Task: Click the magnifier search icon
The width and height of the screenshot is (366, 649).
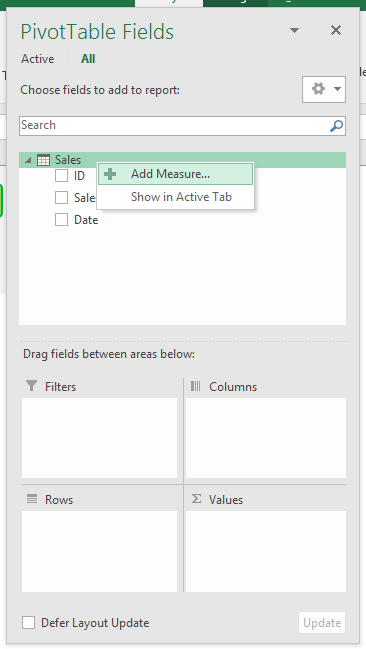Action: (336, 126)
